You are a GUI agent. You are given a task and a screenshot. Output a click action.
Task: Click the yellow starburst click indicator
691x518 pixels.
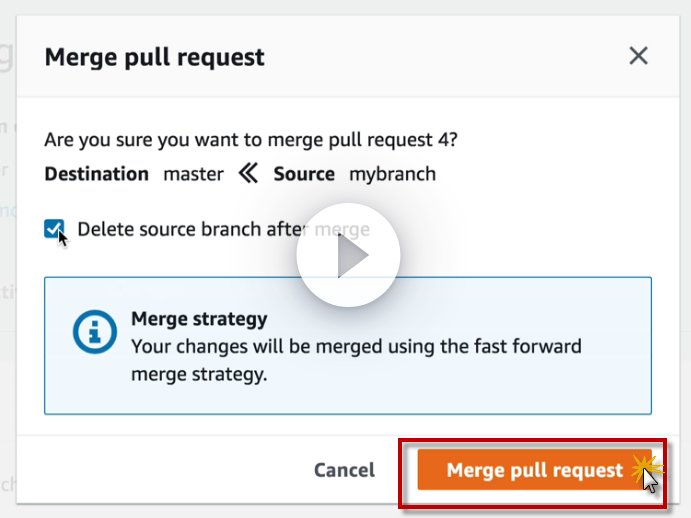click(646, 466)
